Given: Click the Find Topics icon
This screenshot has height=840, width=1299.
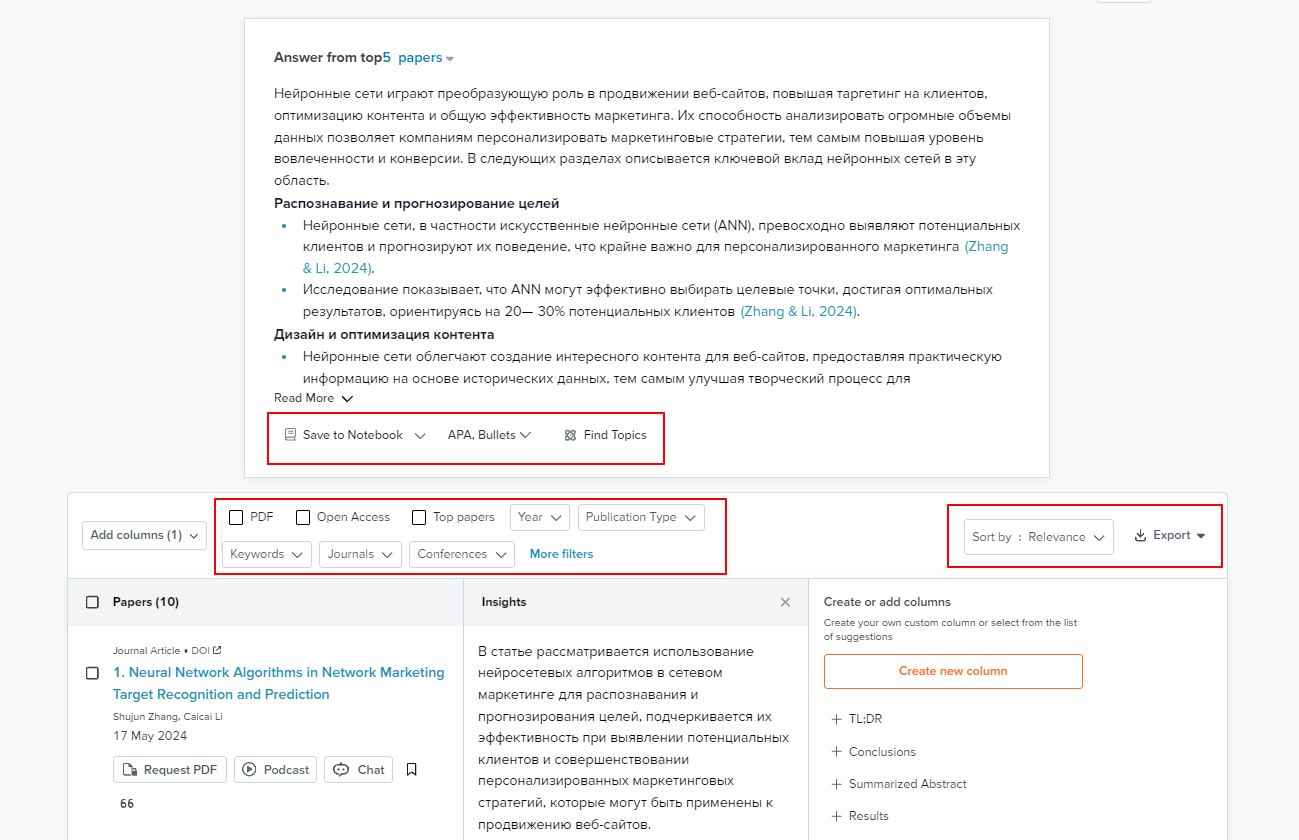Looking at the screenshot, I should [570, 434].
